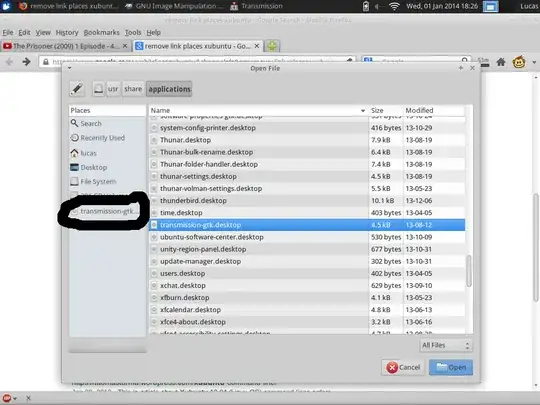
Task: Select xfburn.desktop file
Action: point(307,298)
